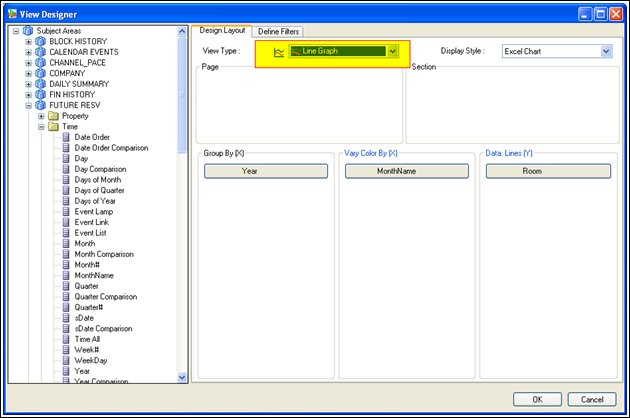Click the Cancel button
This screenshot has height=418, width=630.
tap(591, 399)
